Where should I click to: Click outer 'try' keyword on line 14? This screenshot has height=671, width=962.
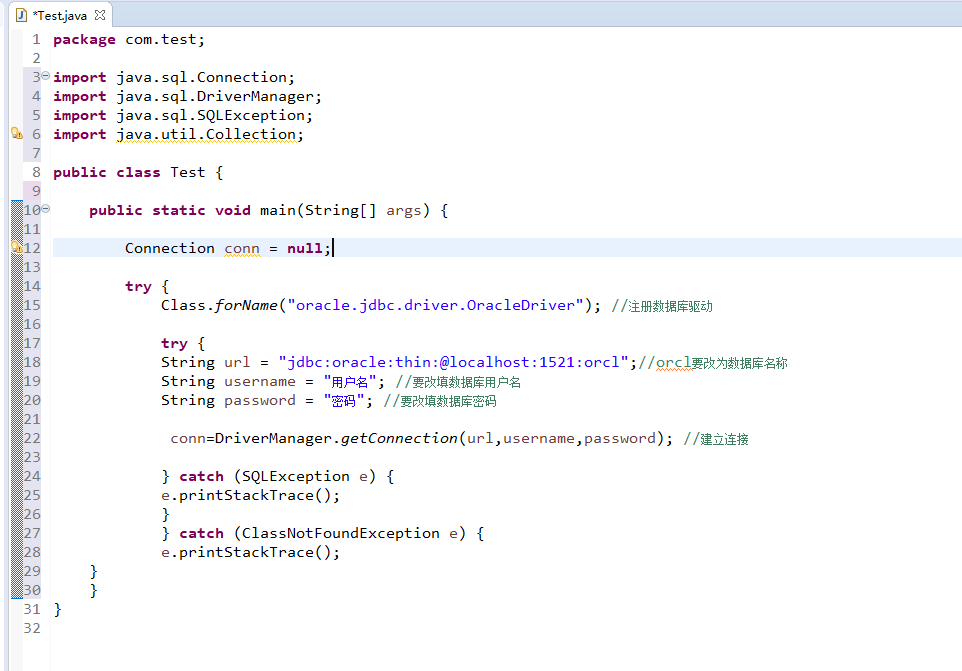pos(138,286)
